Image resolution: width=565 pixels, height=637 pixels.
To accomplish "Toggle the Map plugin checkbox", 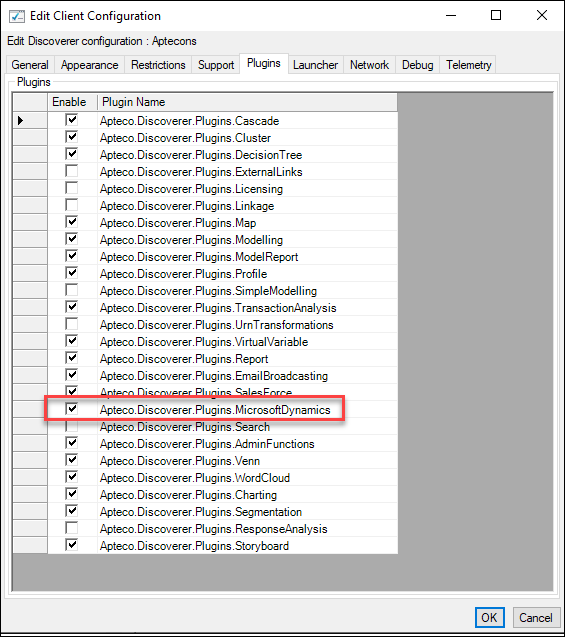I will click(72, 222).
